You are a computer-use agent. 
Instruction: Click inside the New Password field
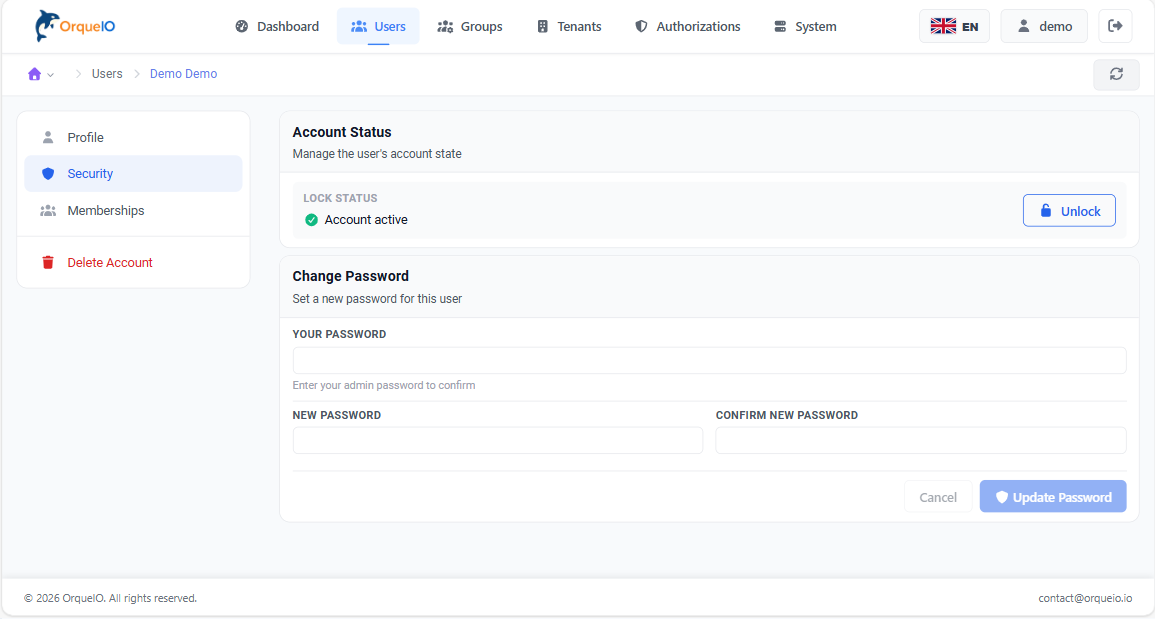click(497, 440)
